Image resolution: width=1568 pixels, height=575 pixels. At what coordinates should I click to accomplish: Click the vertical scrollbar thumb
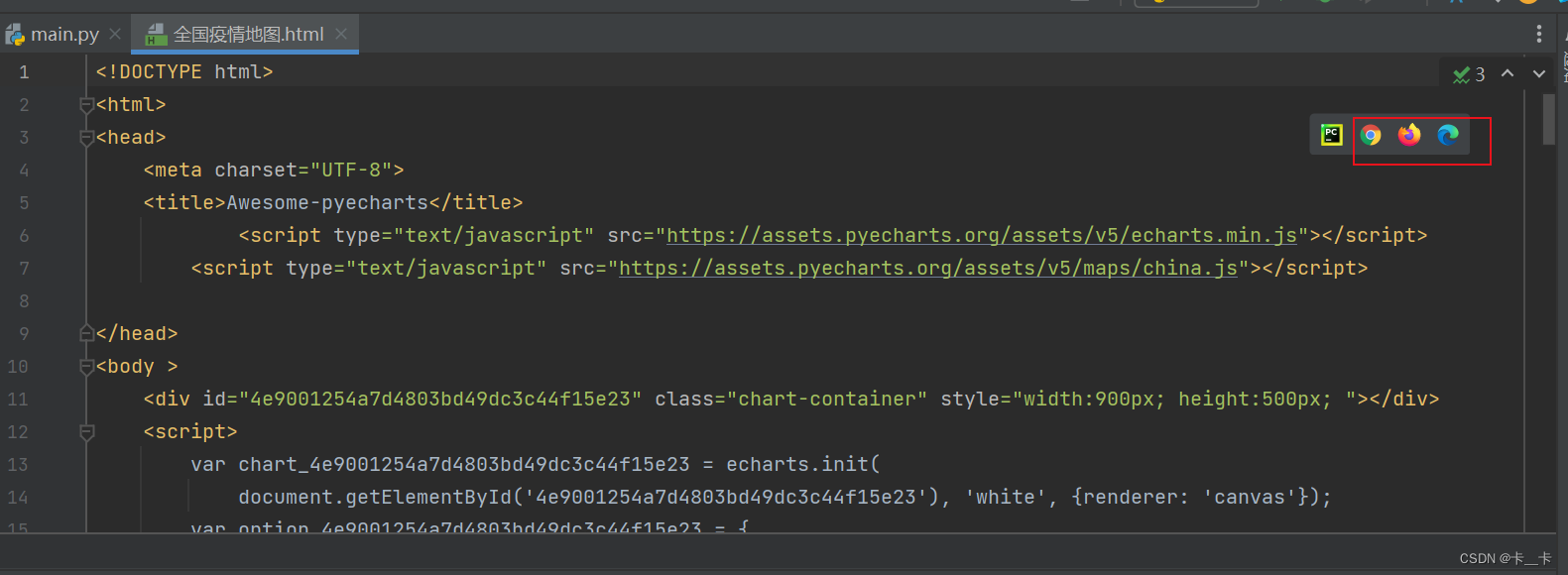pyautogui.click(x=1548, y=119)
